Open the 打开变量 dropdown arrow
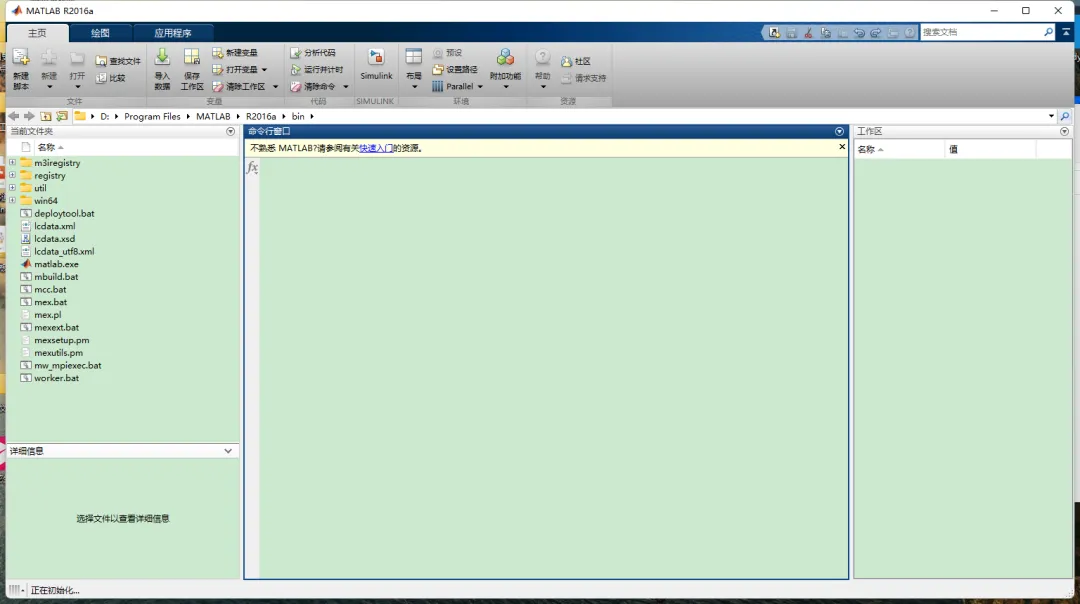This screenshot has width=1080, height=604. tap(264, 70)
